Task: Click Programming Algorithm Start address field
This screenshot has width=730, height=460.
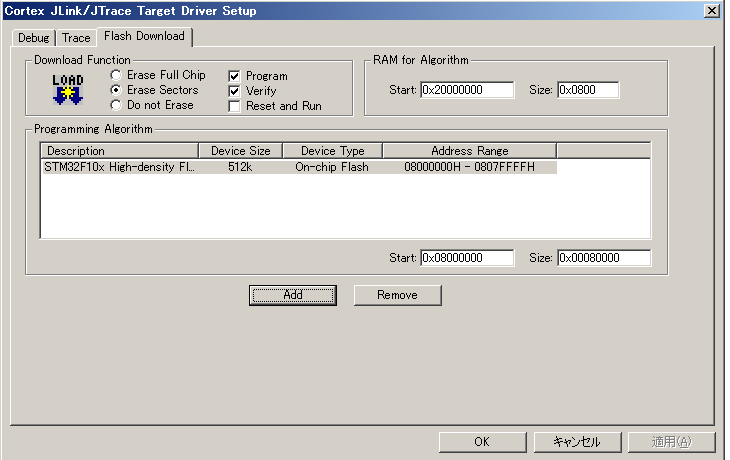Action: 467,258
